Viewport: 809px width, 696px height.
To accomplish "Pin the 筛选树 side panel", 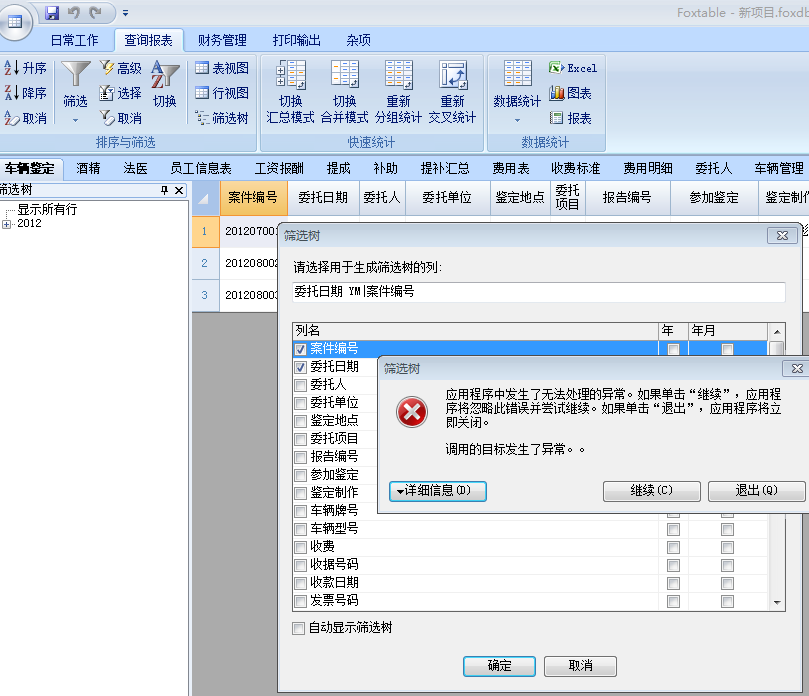I will (x=165, y=190).
